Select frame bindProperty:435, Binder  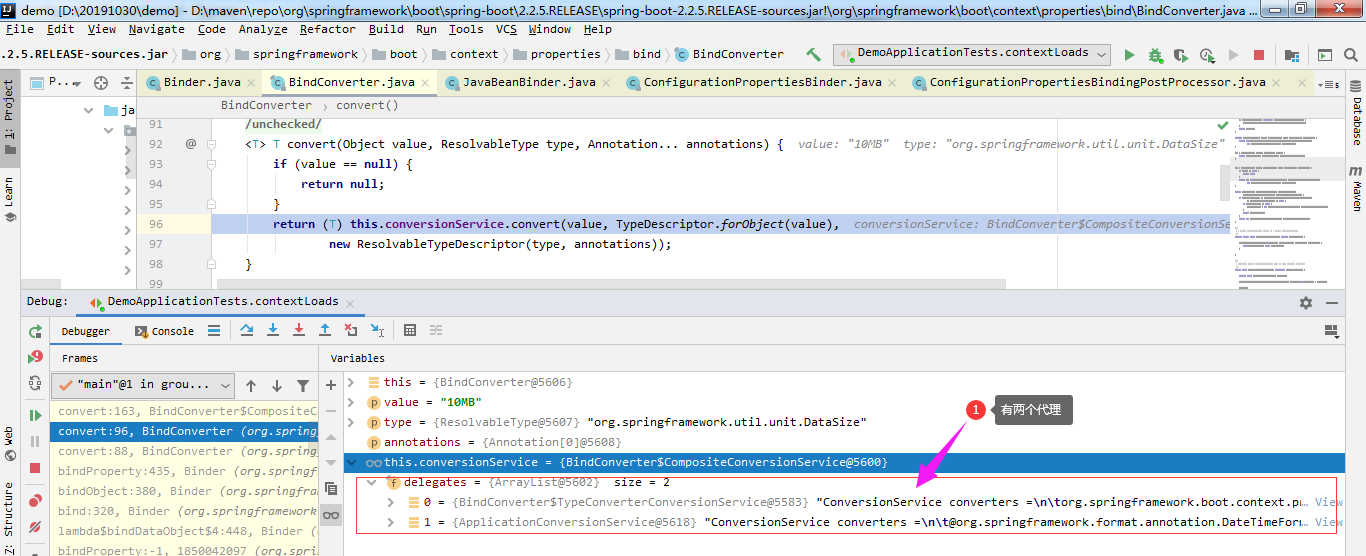coord(185,471)
